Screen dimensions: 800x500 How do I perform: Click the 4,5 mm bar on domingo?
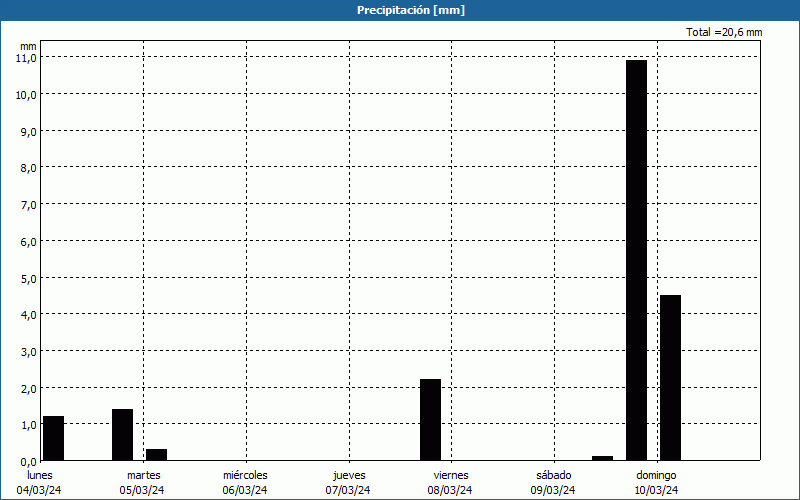coord(670,378)
